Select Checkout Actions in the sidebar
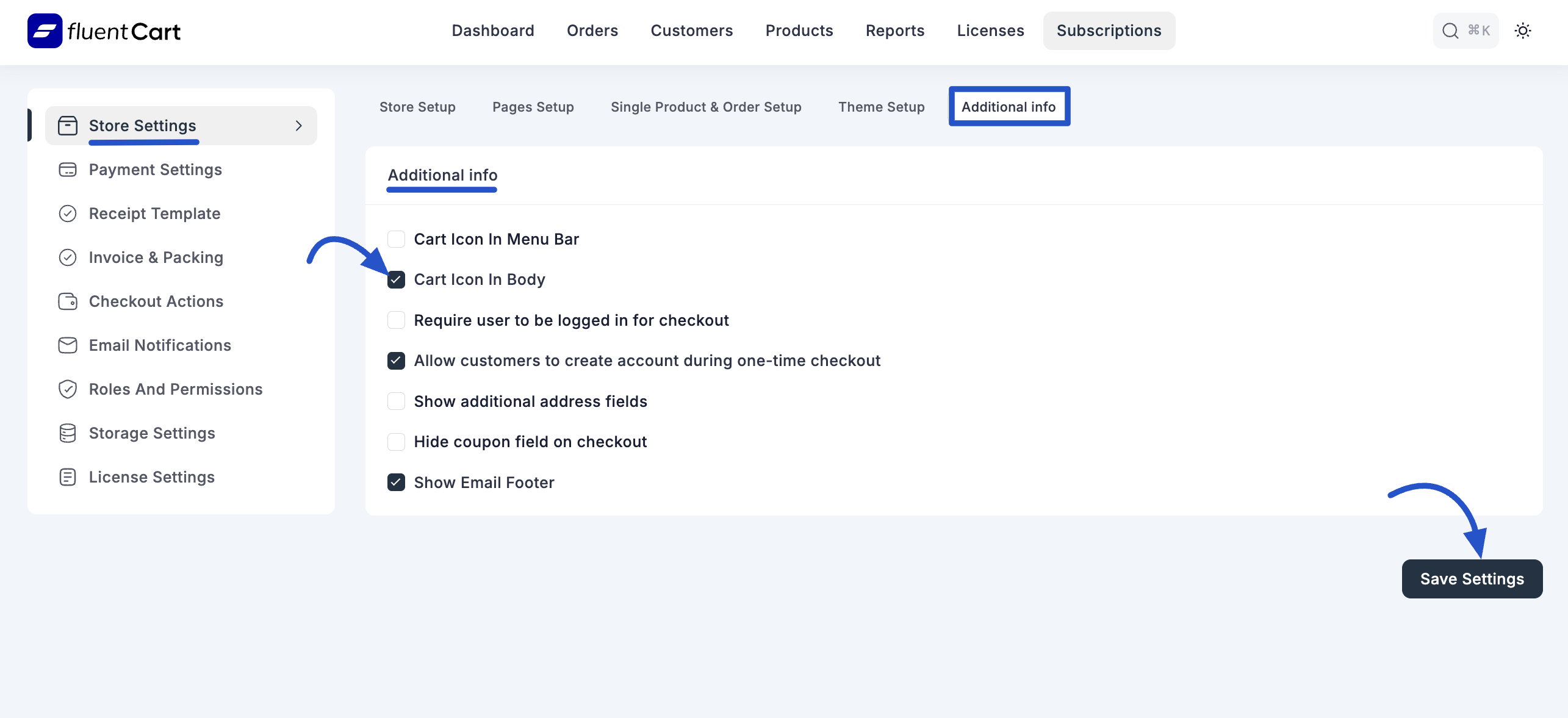Viewport: 1568px width, 718px height. tap(156, 301)
